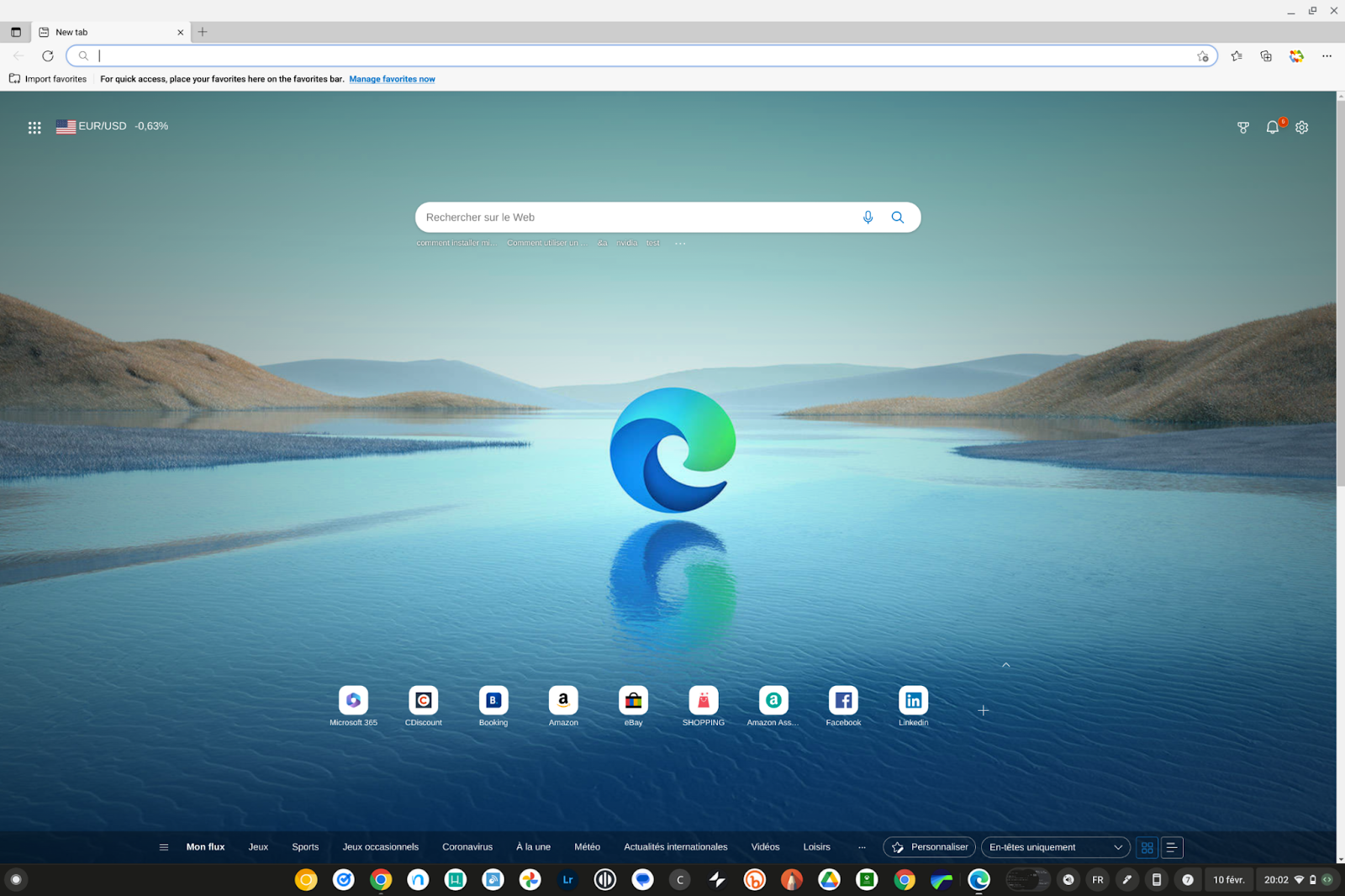Select the Mon flux tab

[205, 847]
